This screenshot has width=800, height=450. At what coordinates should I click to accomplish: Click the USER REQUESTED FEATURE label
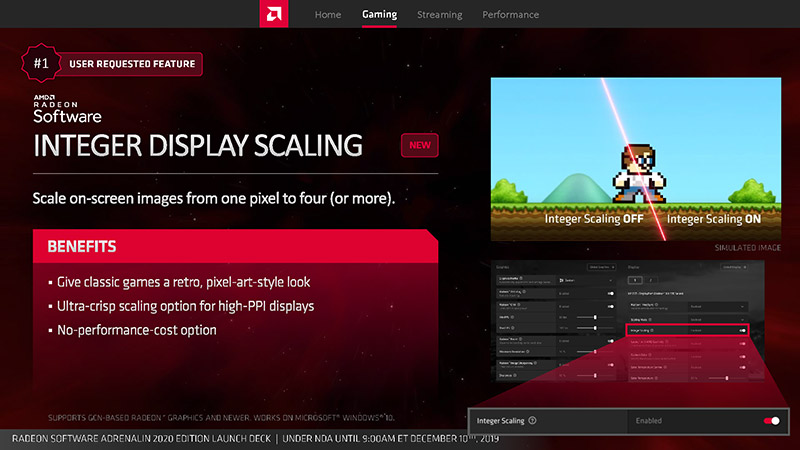click(x=132, y=64)
